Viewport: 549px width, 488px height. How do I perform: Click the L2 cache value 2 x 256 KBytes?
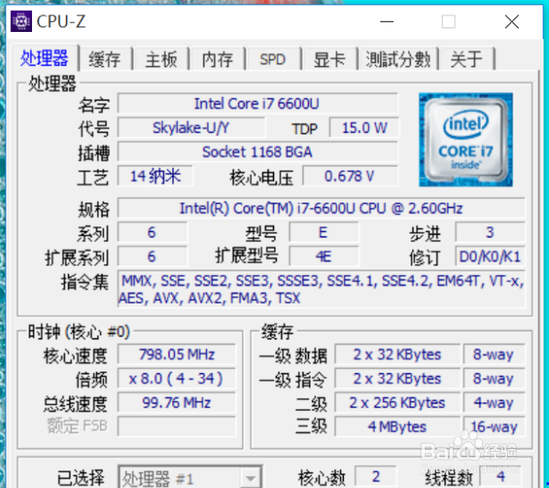[x=397, y=403]
